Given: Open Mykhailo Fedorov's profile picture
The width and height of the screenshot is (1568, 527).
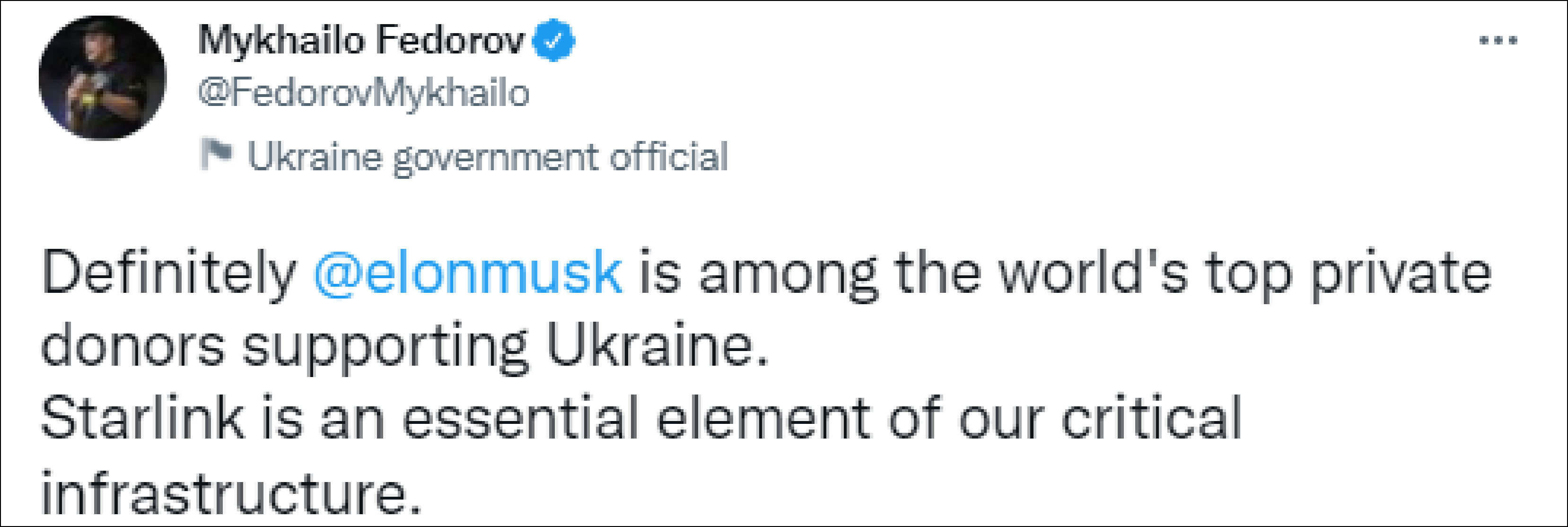Looking at the screenshot, I should pos(102,78).
